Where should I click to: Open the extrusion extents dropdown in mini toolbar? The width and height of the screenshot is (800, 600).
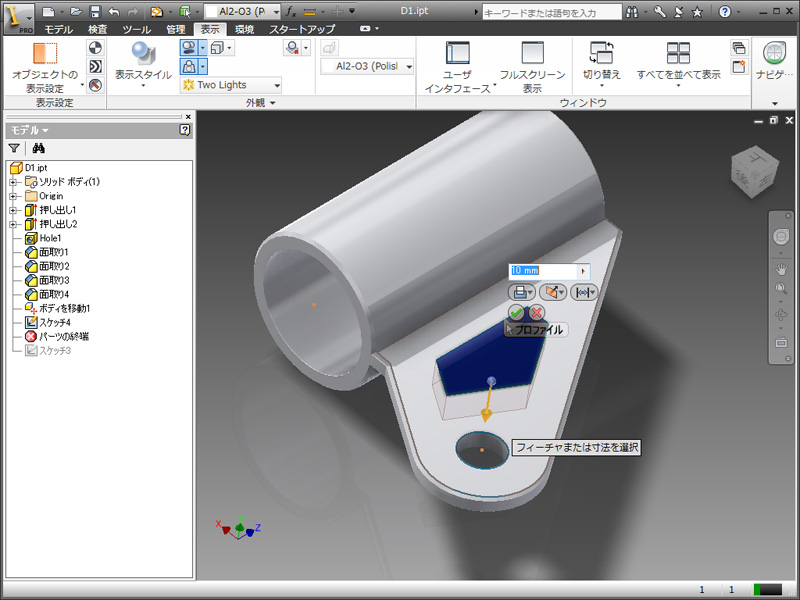(x=584, y=292)
